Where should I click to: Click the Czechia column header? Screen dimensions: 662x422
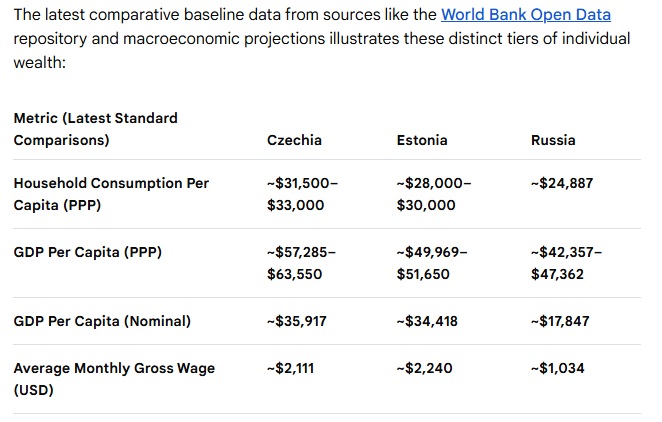click(294, 140)
